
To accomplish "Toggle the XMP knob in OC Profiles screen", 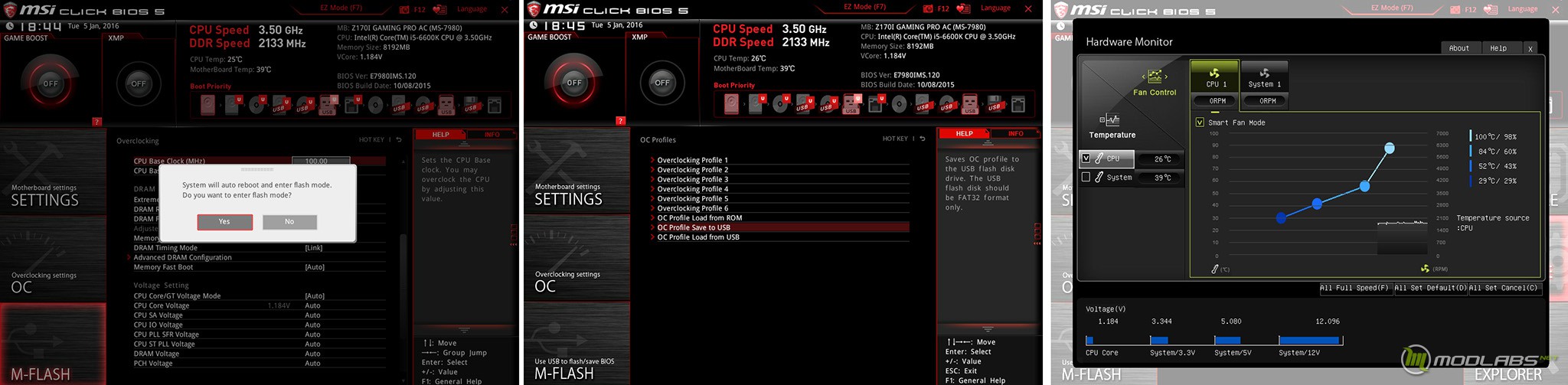I will coord(662,83).
